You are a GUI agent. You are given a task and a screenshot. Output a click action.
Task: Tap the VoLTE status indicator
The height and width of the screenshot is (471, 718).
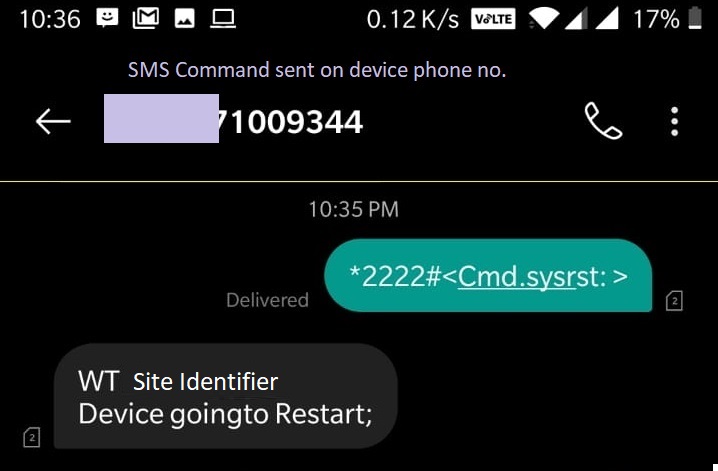click(x=493, y=19)
